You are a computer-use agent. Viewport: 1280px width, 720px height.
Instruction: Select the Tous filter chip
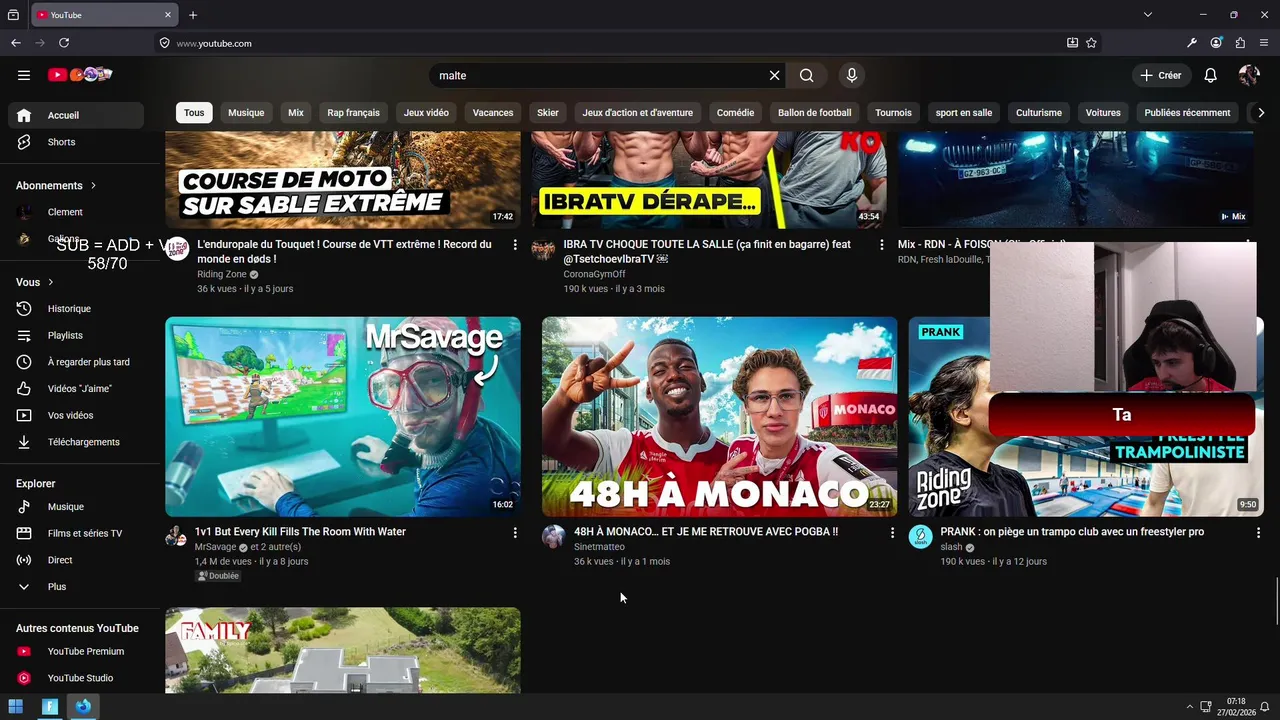[194, 113]
